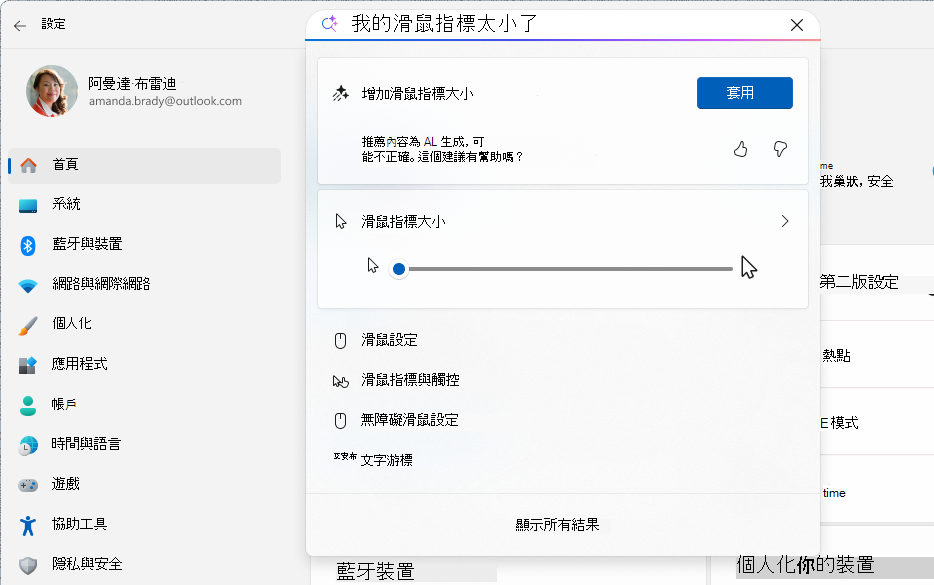Click the AI search sparkle icon
The height and width of the screenshot is (585, 934).
point(329,24)
